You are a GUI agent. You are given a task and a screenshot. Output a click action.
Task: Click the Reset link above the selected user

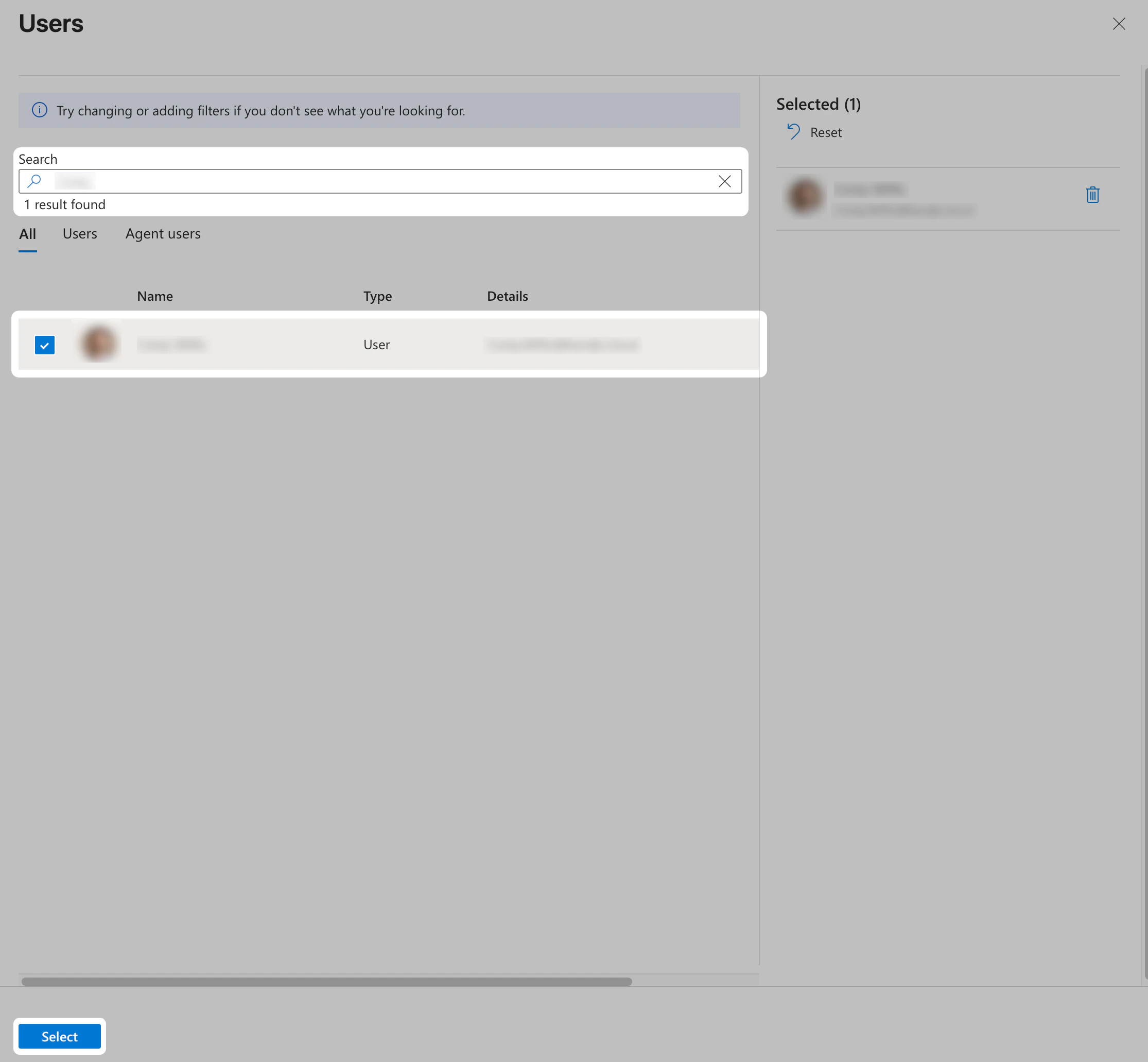[825, 132]
